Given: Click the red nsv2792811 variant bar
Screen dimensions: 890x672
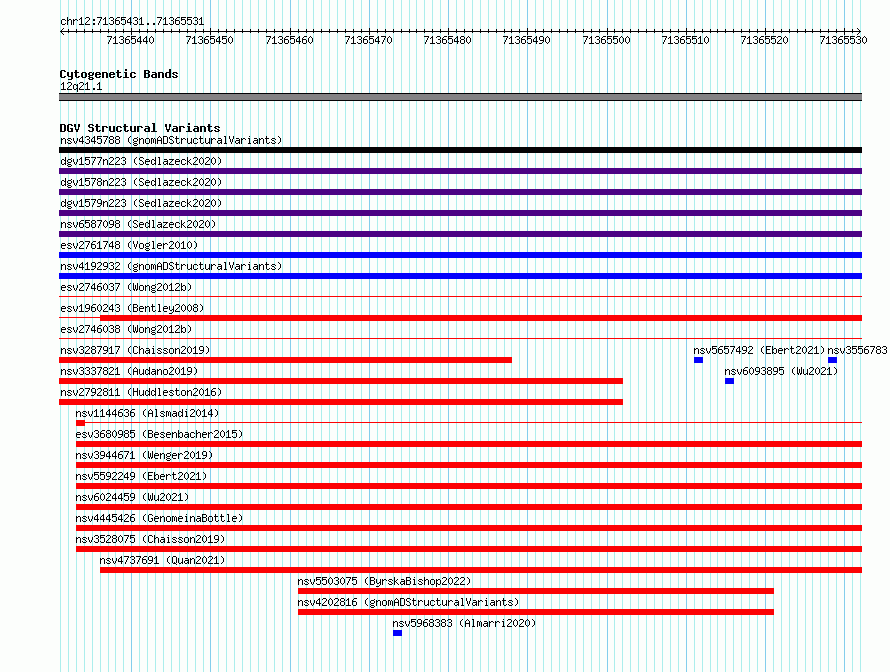Looking at the screenshot, I should [x=341, y=402].
